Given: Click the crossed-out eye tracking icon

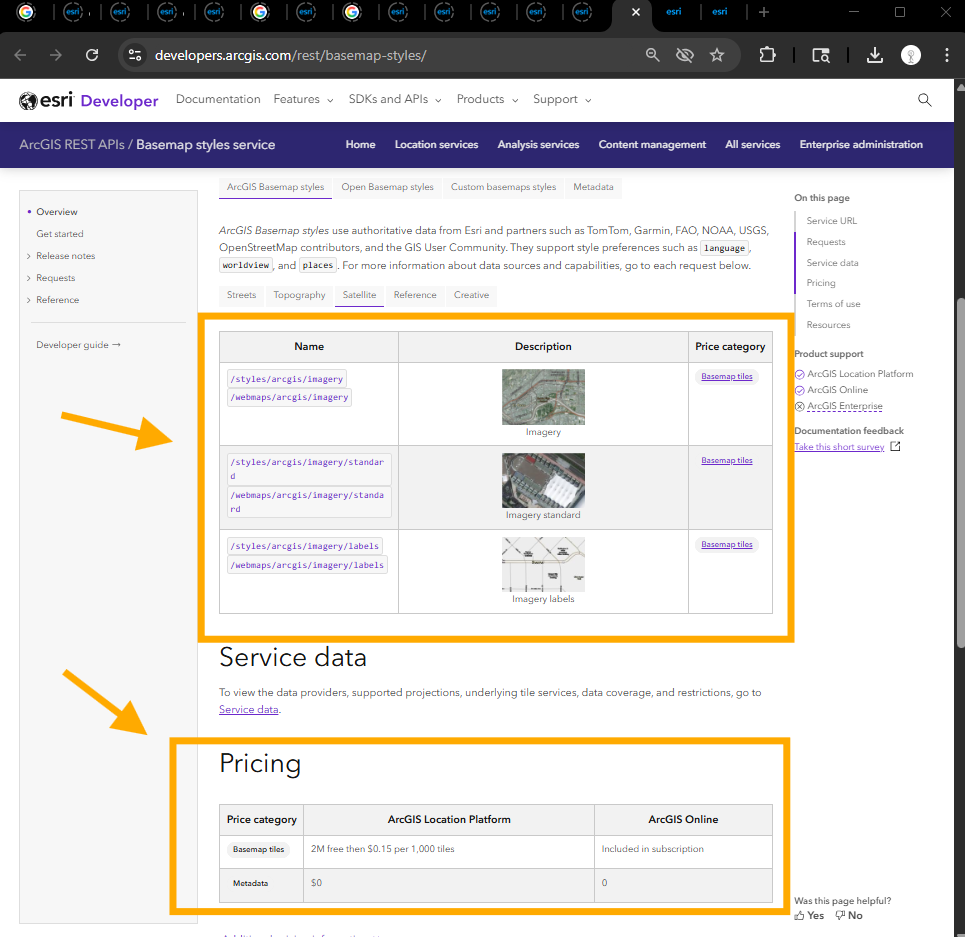Looking at the screenshot, I should point(684,55).
